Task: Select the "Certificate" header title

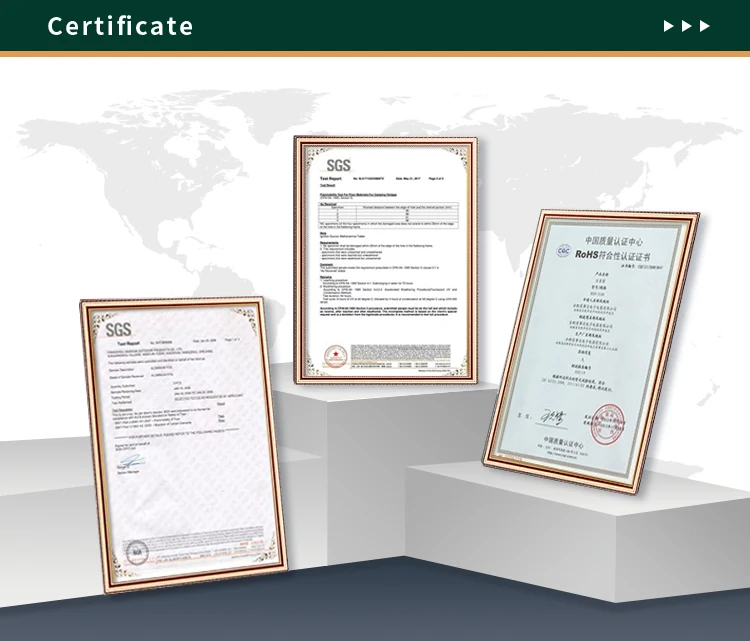Action: click(120, 26)
